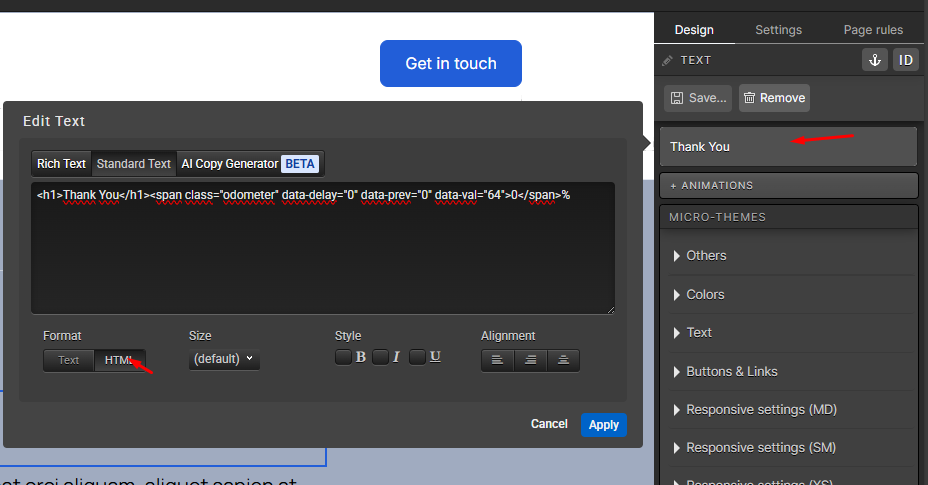Click the ID button in Text header
The height and width of the screenshot is (485, 928).
(905, 60)
